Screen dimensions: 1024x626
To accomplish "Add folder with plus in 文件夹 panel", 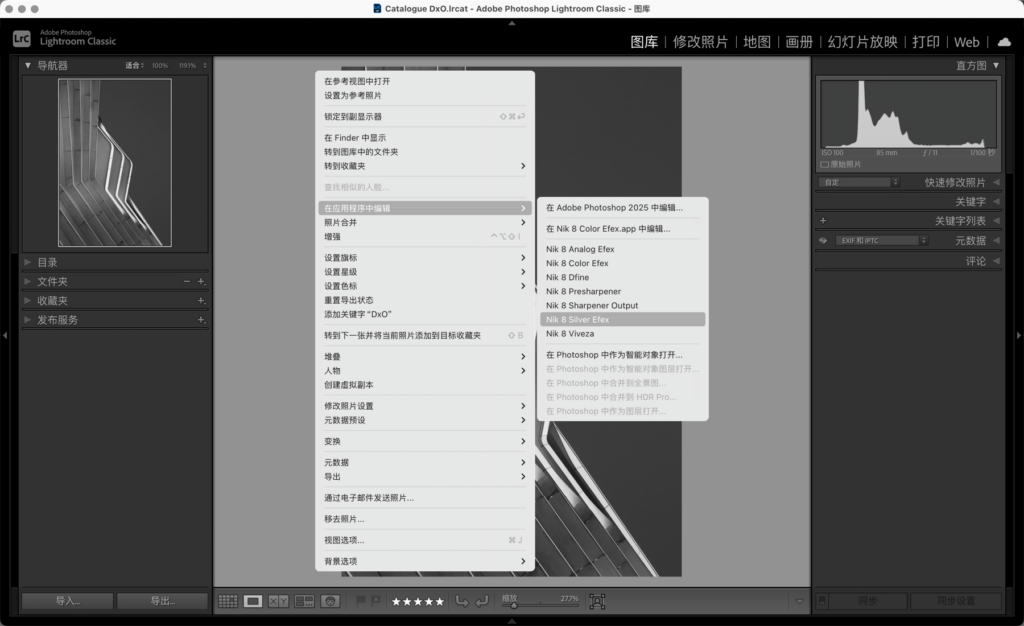I will 201,281.
